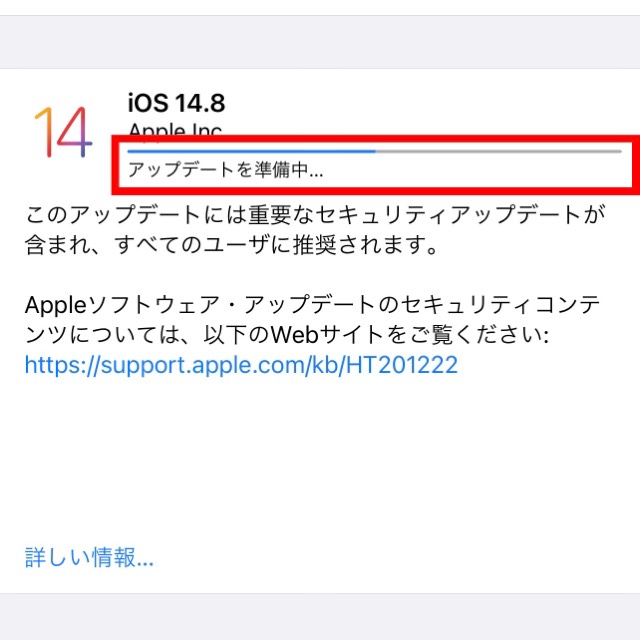
Task: Click the word Webサイト in the description
Action: 327,335
